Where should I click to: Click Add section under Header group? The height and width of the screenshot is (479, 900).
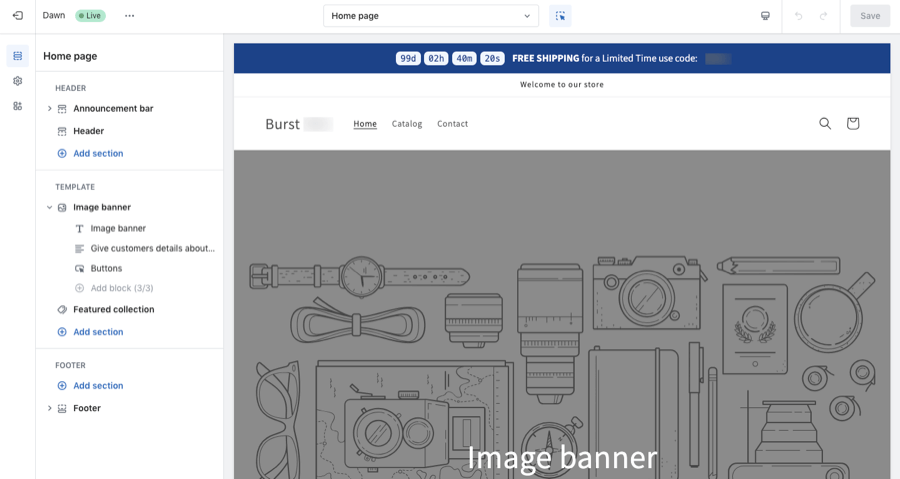point(98,154)
